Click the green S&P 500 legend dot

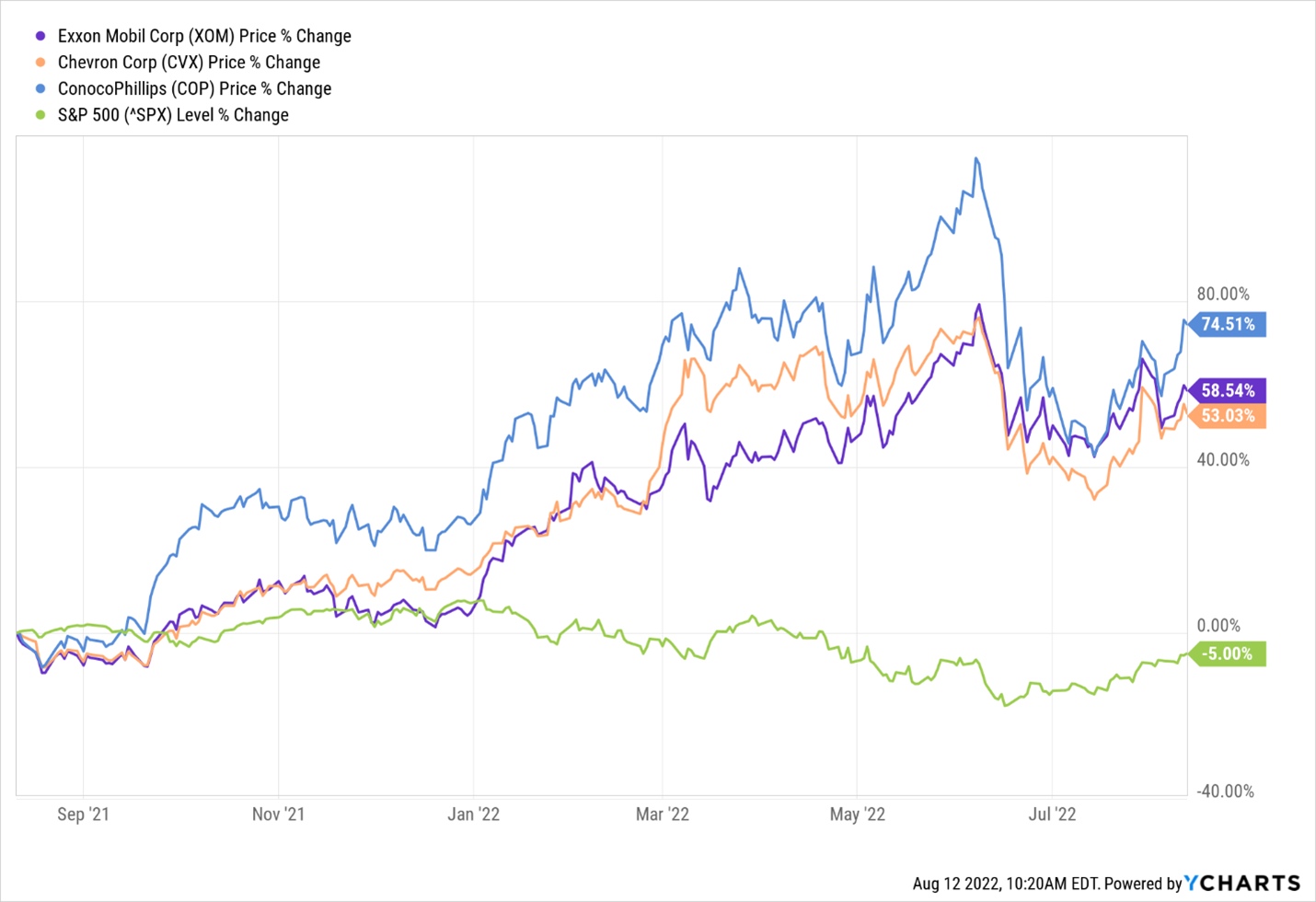point(40,115)
